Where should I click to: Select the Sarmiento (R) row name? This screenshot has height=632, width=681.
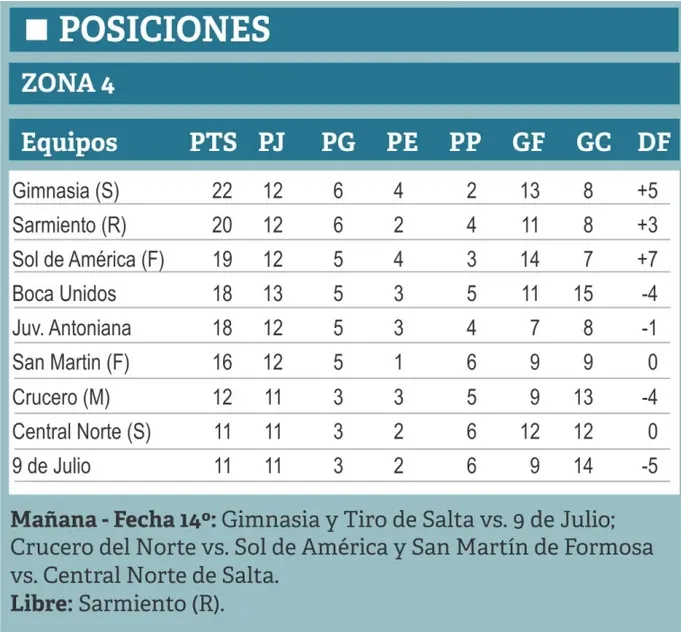coord(69,225)
